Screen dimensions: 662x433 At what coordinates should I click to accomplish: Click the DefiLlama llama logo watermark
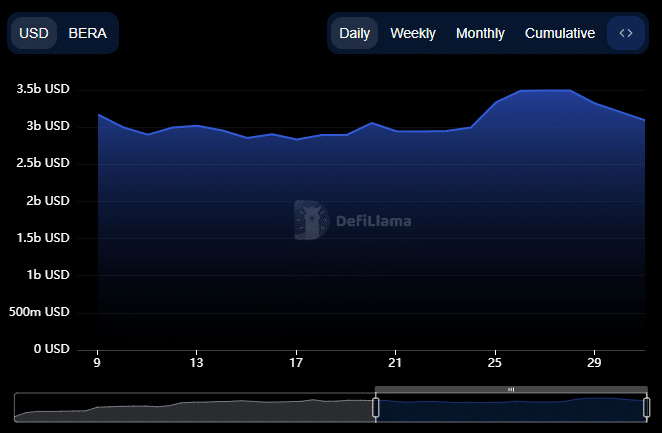[311, 220]
